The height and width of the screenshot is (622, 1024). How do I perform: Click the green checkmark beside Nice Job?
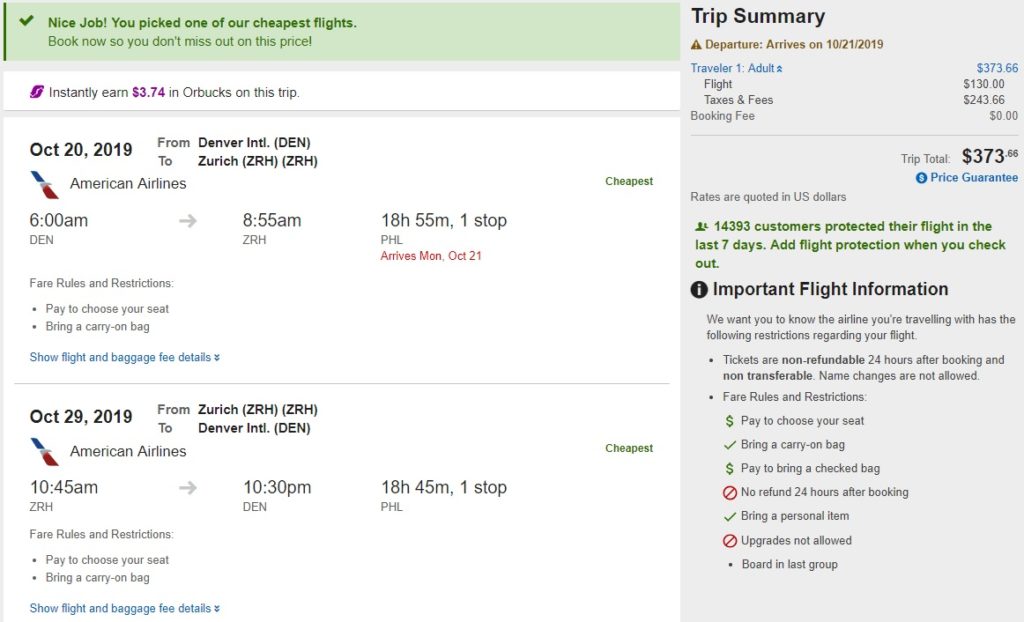(x=26, y=21)
